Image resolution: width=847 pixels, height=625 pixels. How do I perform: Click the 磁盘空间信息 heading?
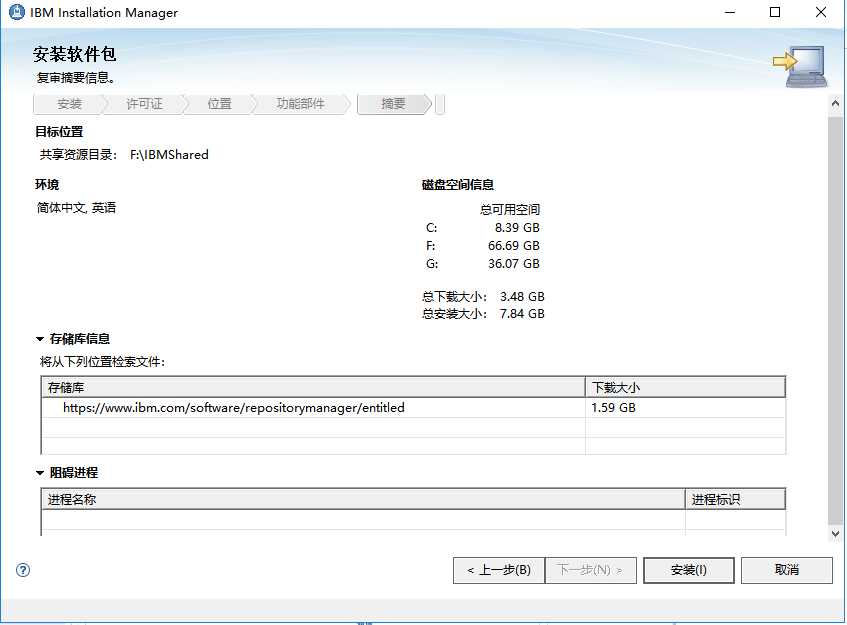(458, 185)
